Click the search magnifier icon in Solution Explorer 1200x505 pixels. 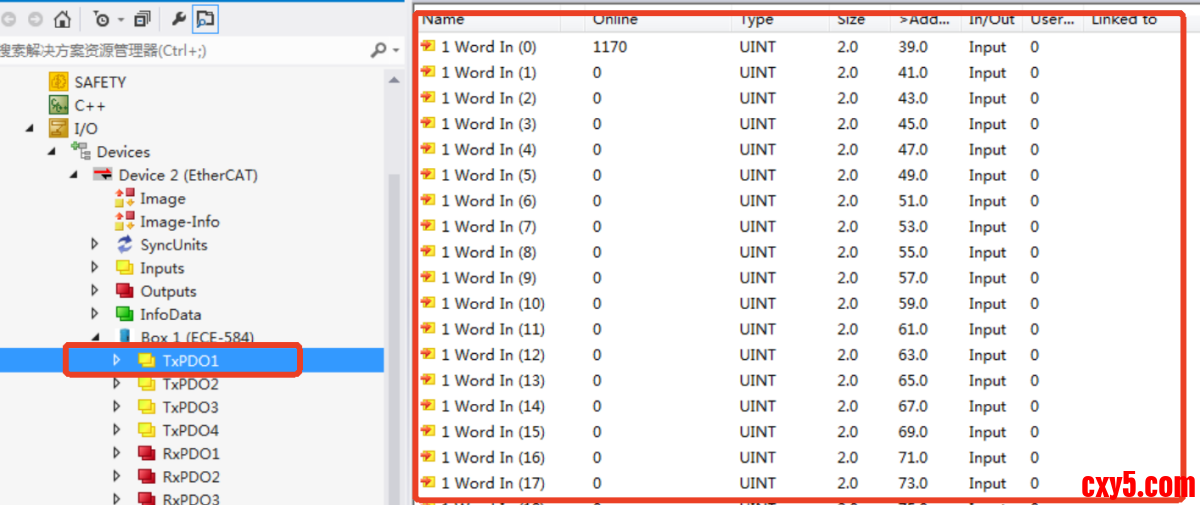pyautogui.click(x=378, y=50)
